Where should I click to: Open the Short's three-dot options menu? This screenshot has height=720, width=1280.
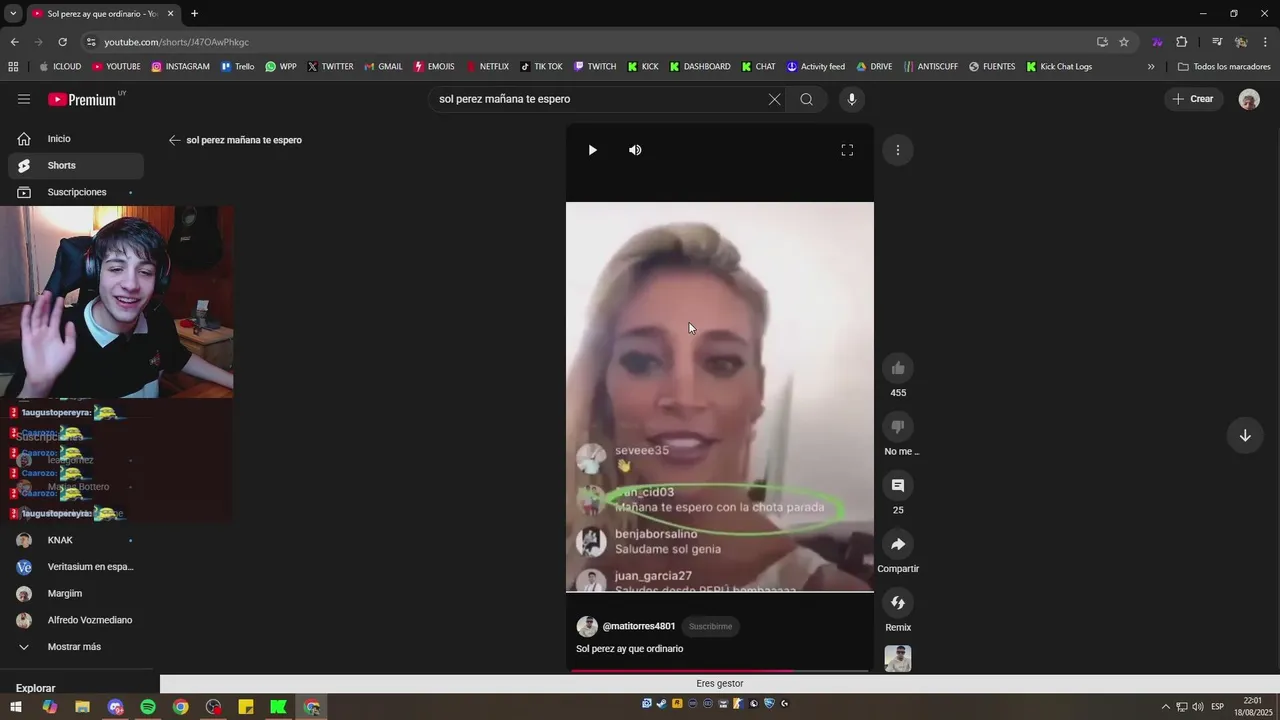click(x=898, y=150)
